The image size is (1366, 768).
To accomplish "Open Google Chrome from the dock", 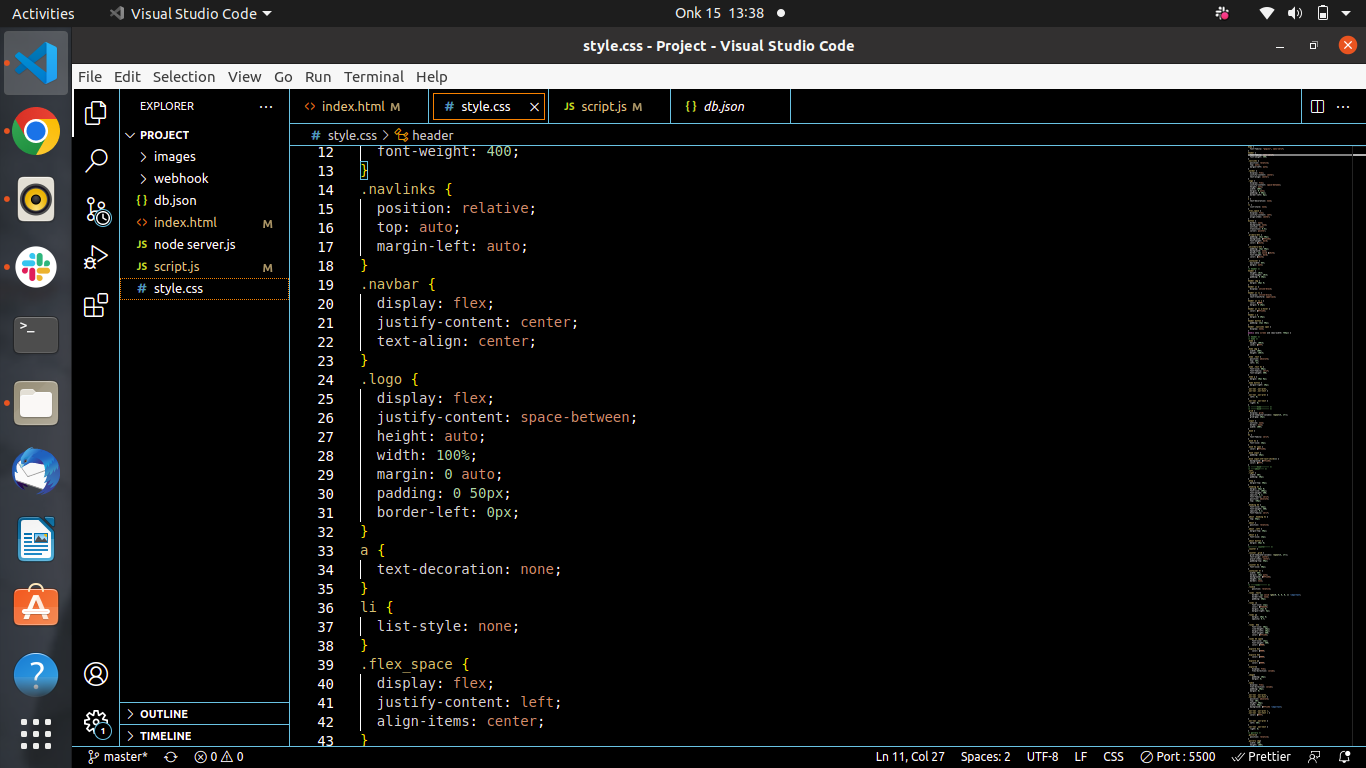I will click(36, 131).
